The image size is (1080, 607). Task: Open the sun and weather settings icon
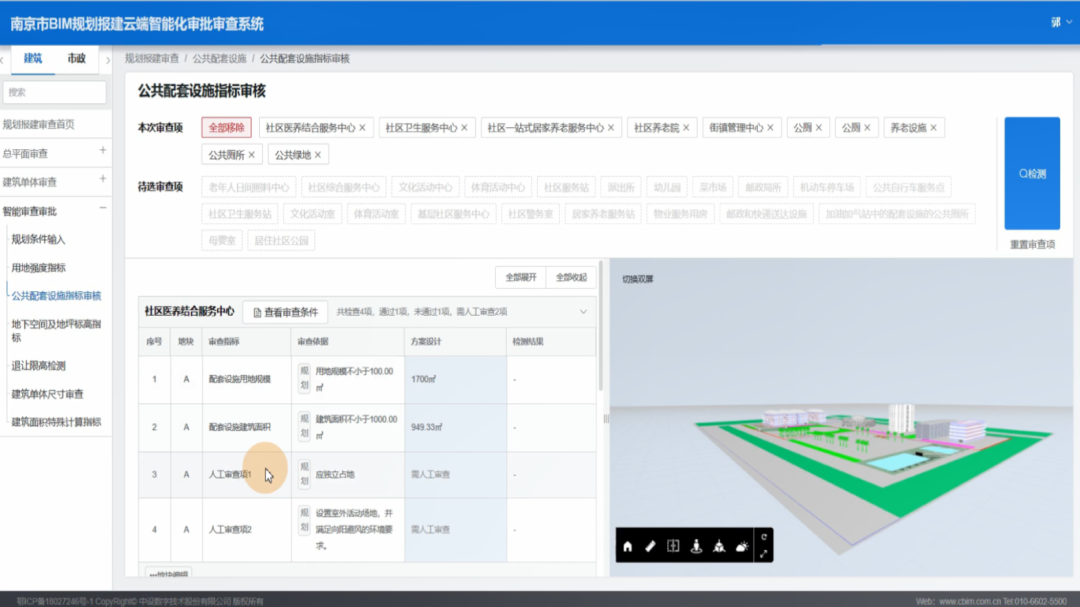click(742, 546)
